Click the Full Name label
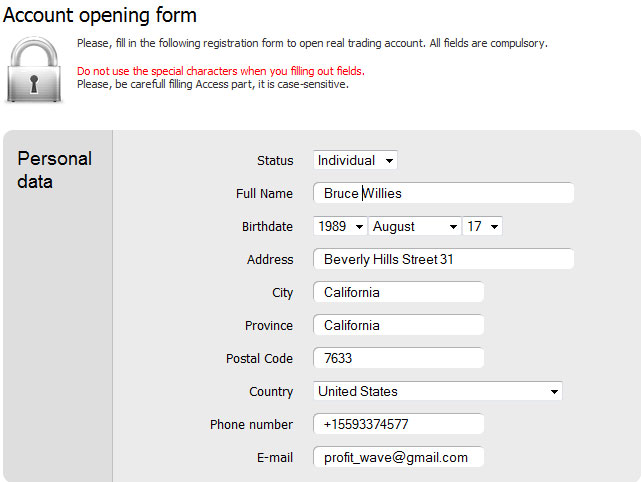The height and width of the screenshot is (482, 642). click(x=264, y=193)
